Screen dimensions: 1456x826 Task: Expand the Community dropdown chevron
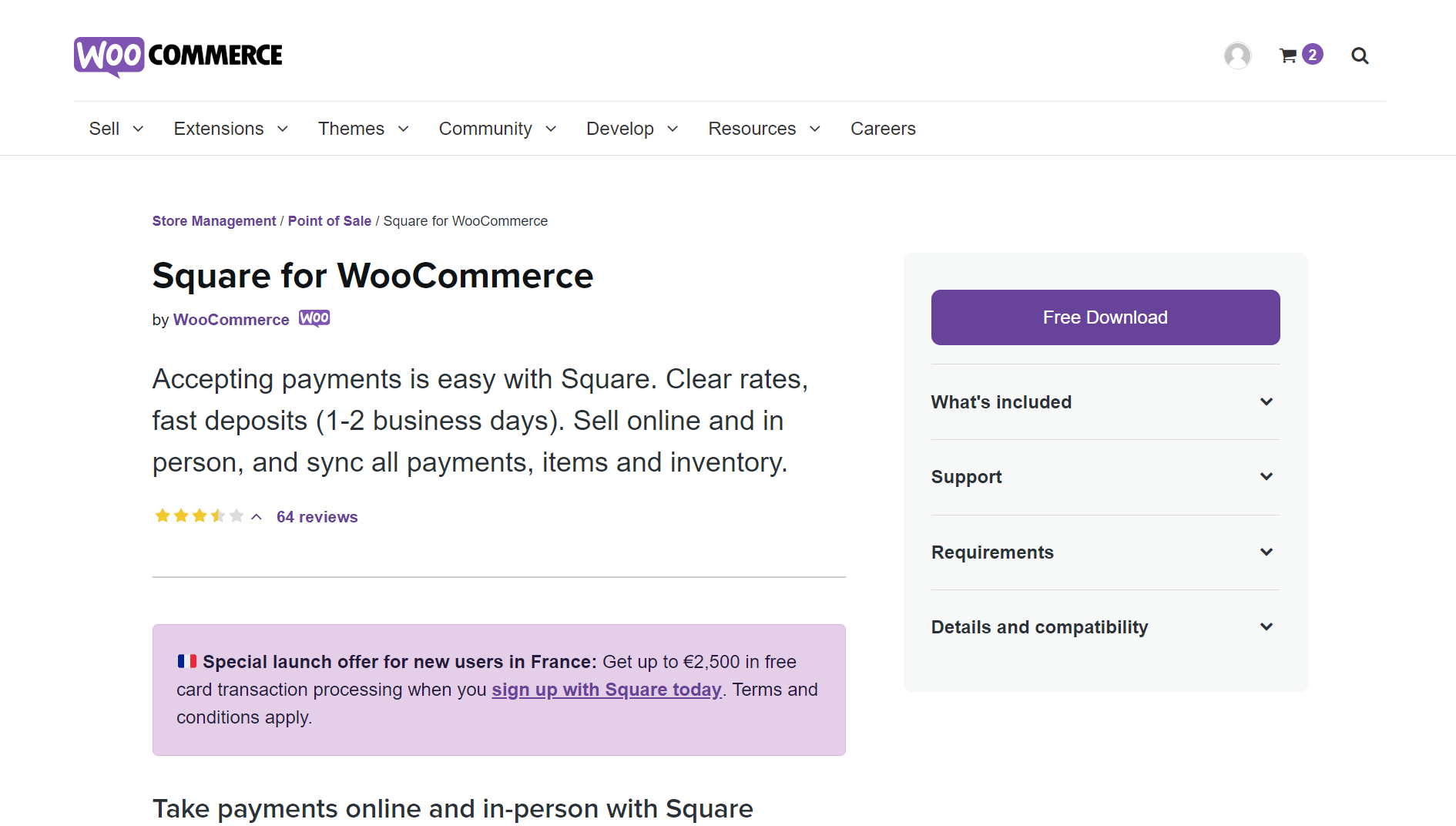pos(551,129)
